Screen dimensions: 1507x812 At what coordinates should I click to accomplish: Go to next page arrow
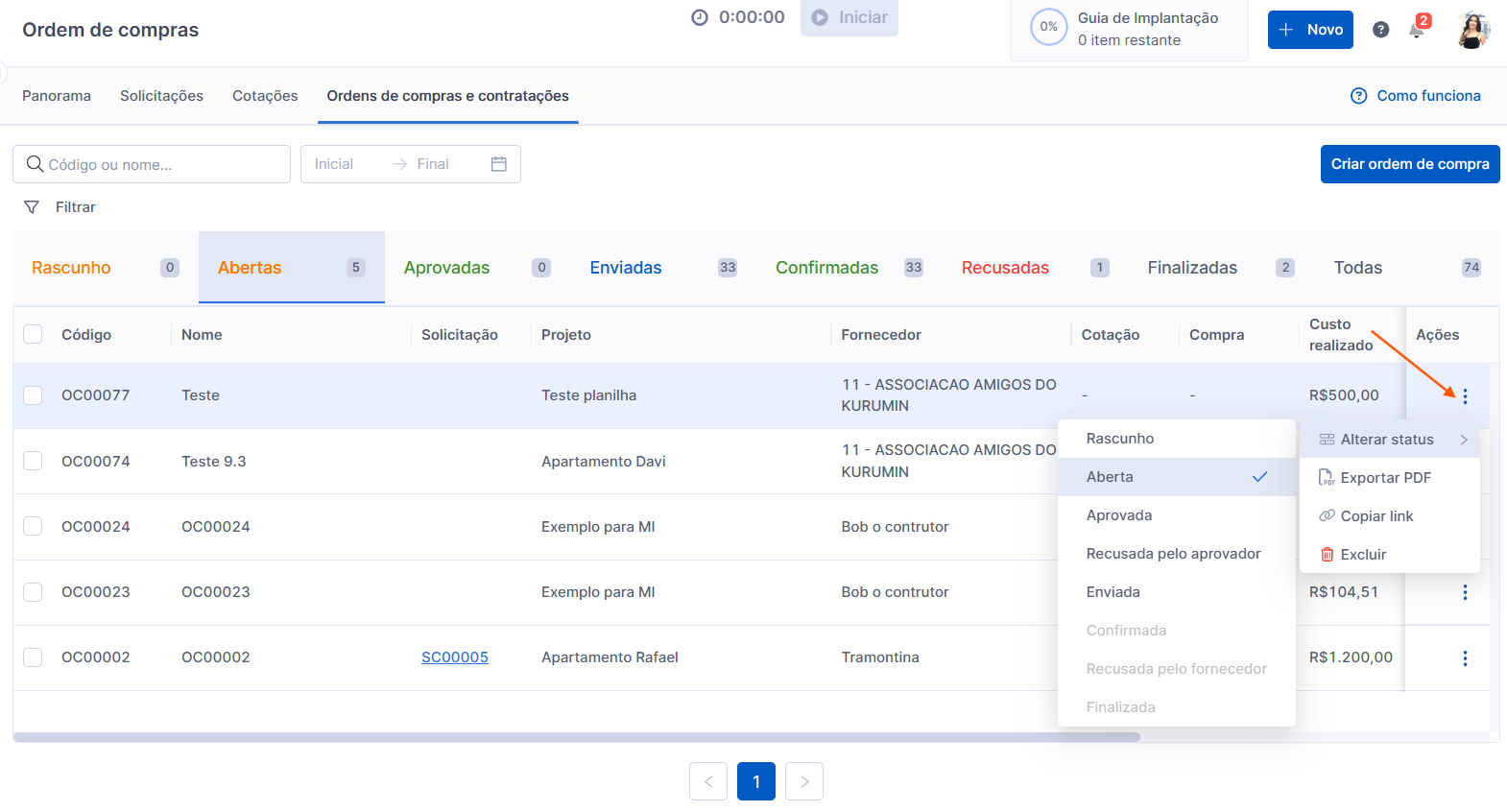[x=804, y=781]
